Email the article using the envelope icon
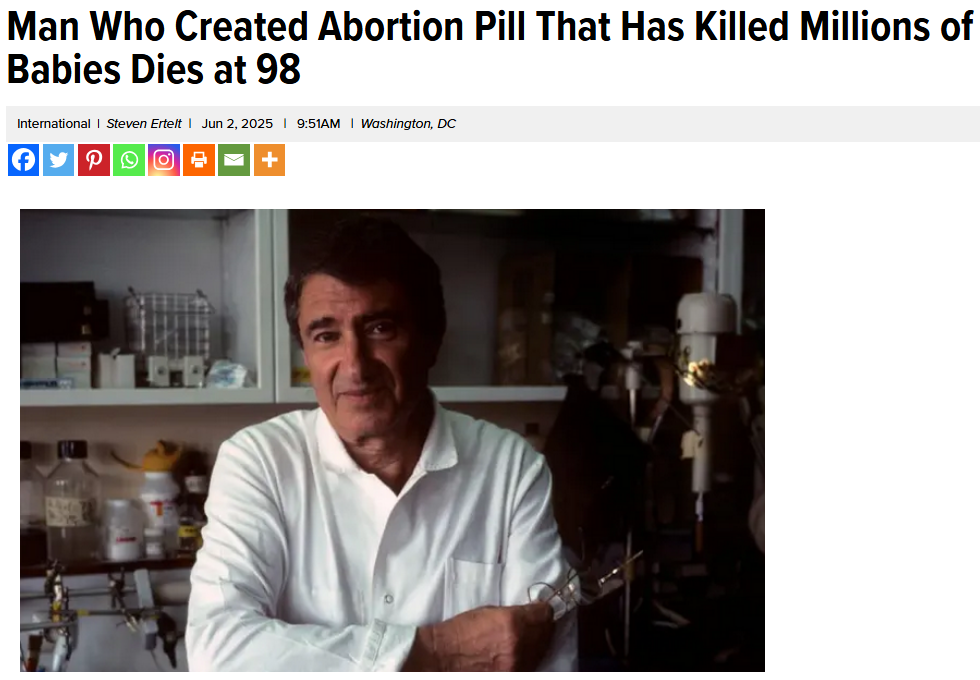Image resolution: width=980 pixels, height=680 pixels. tap(234, 160)
